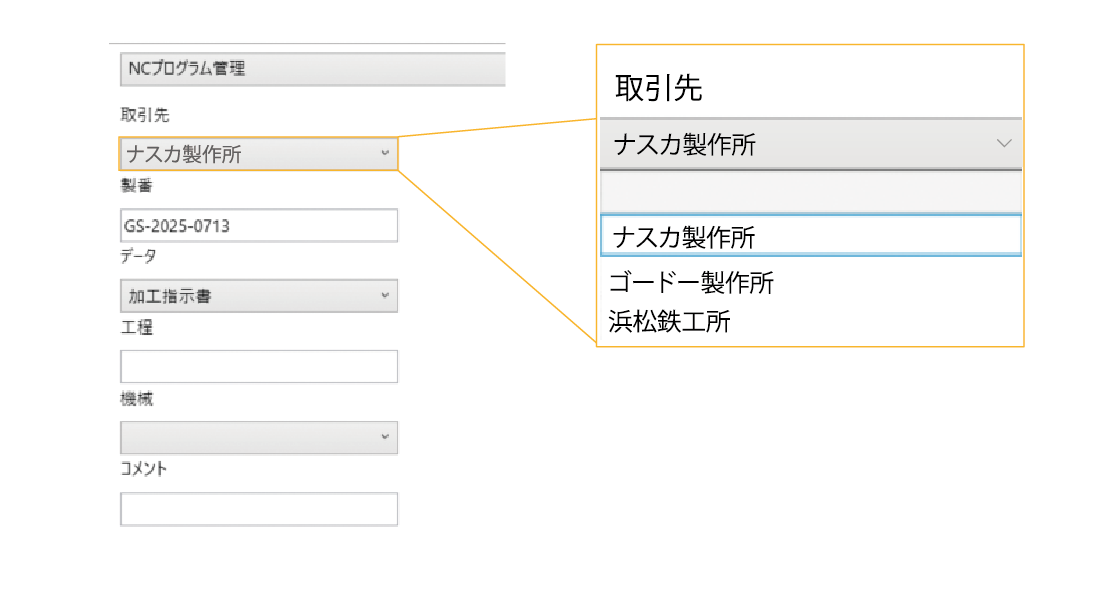Place cursor in the GS-2025-0713 field
Screen dimensions: 1101x601
click(x=258, y=225)
